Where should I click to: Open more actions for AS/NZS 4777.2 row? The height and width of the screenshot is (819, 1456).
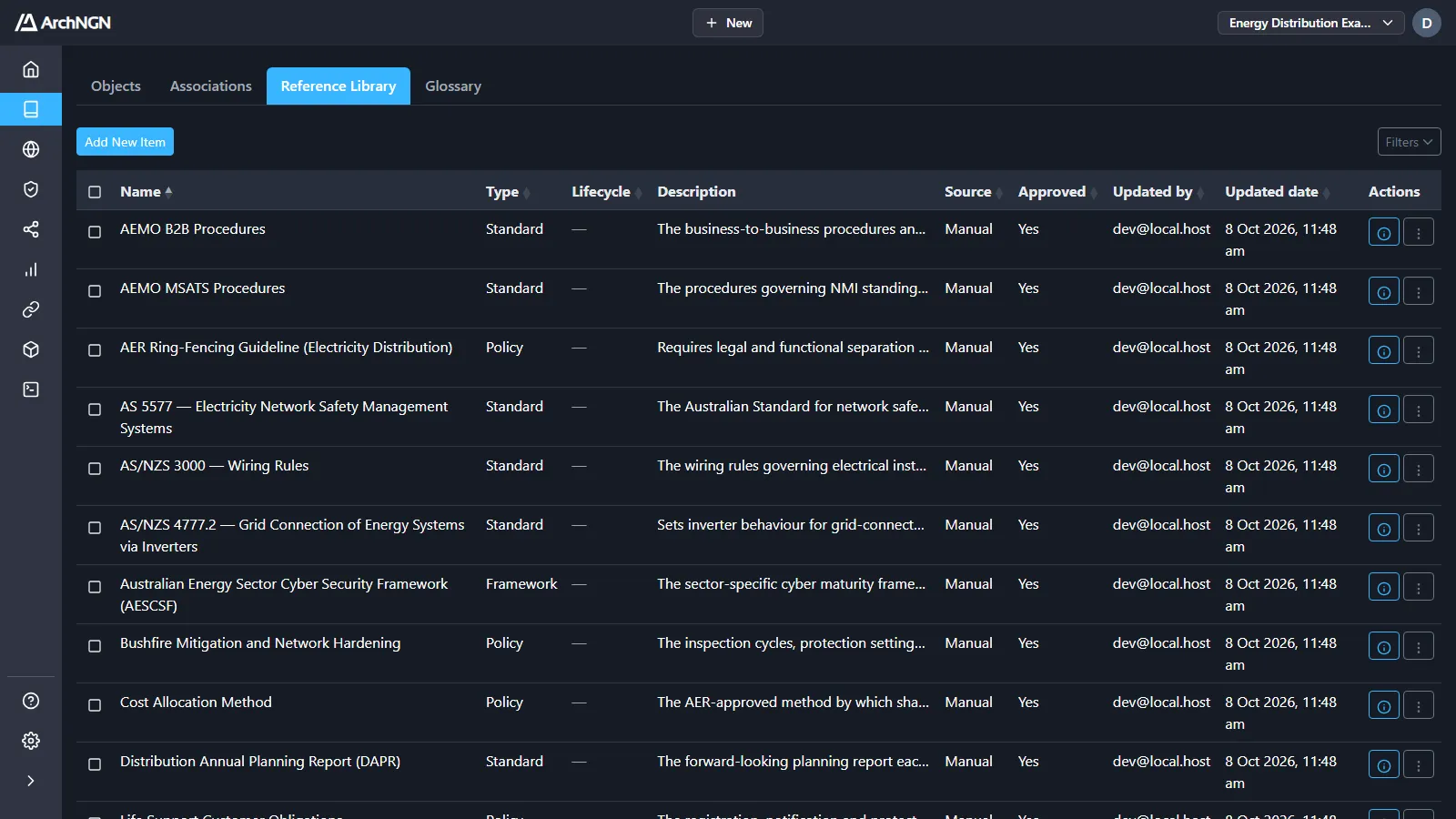pos(1419,528)
